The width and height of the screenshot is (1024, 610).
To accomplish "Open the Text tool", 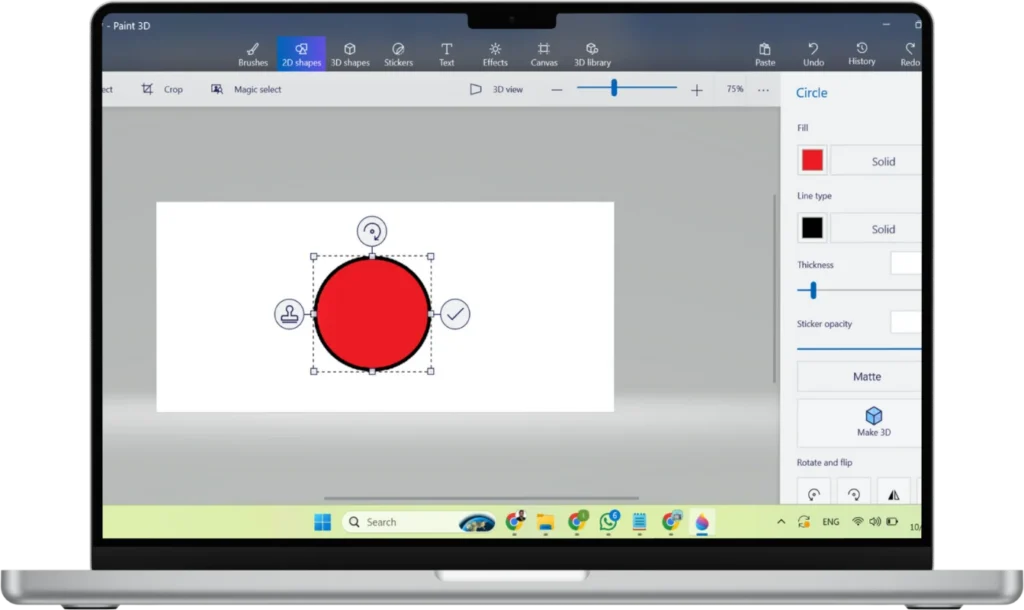I will click(x=446, y=54).
